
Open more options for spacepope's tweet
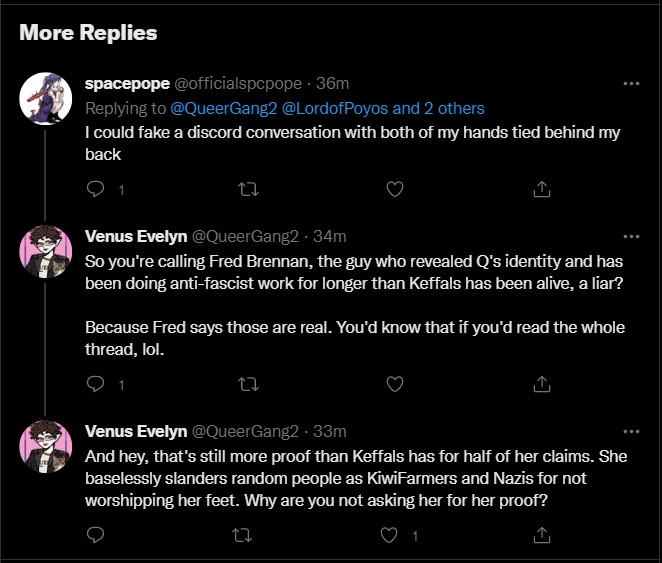(631, 83)
